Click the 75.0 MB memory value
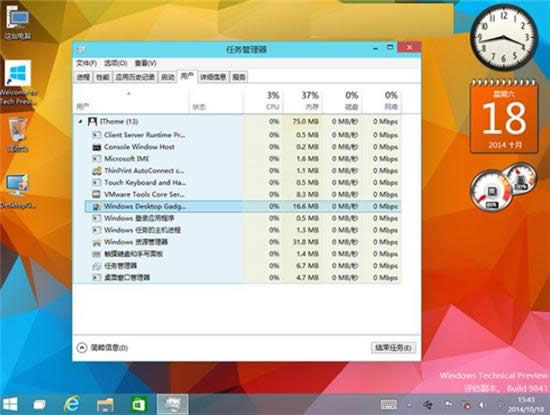Image resolution: width=550 pixels, height=415 pixels. pos(306,122)
